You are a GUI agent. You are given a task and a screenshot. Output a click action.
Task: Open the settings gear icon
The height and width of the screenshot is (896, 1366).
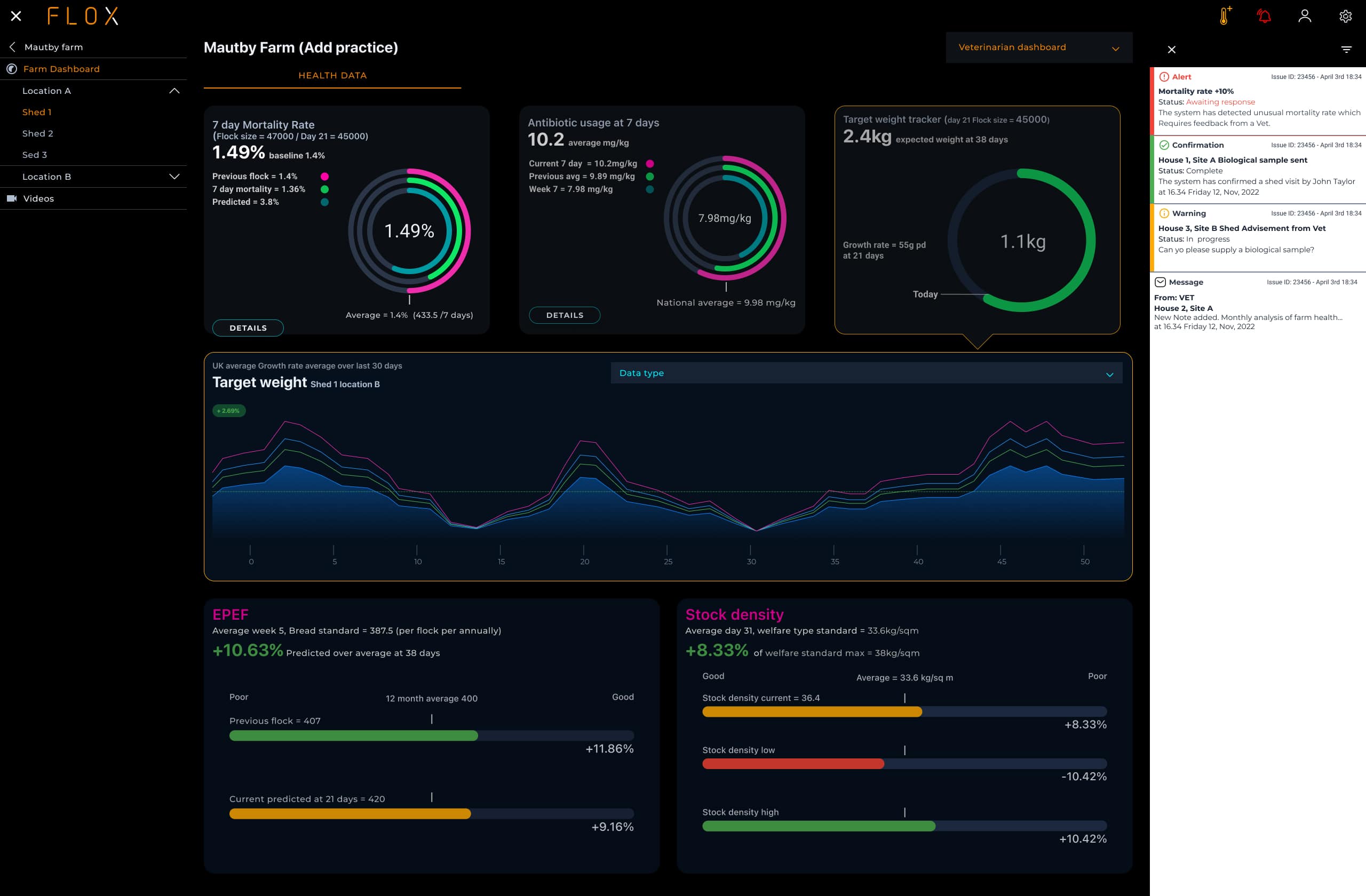tap(1345, 16)
